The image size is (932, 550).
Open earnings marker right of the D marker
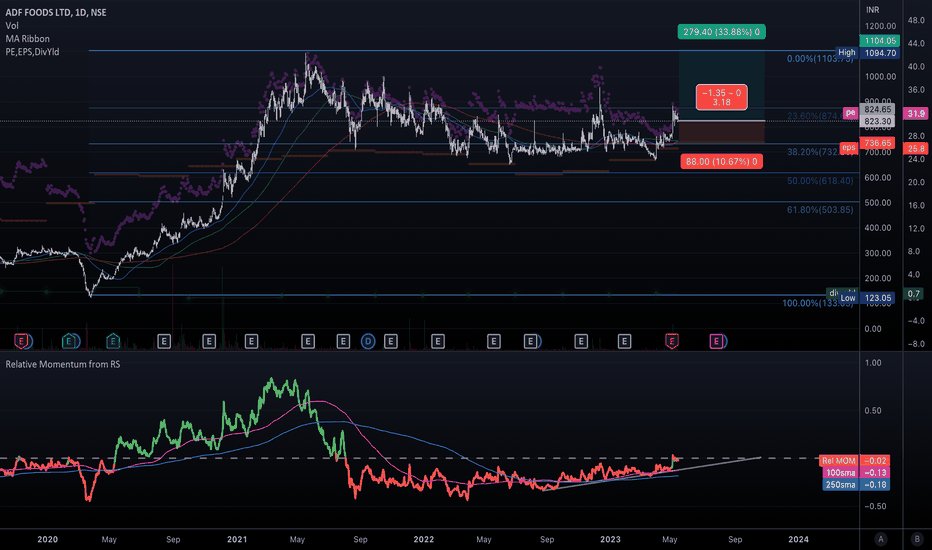(x=391, y=341)
